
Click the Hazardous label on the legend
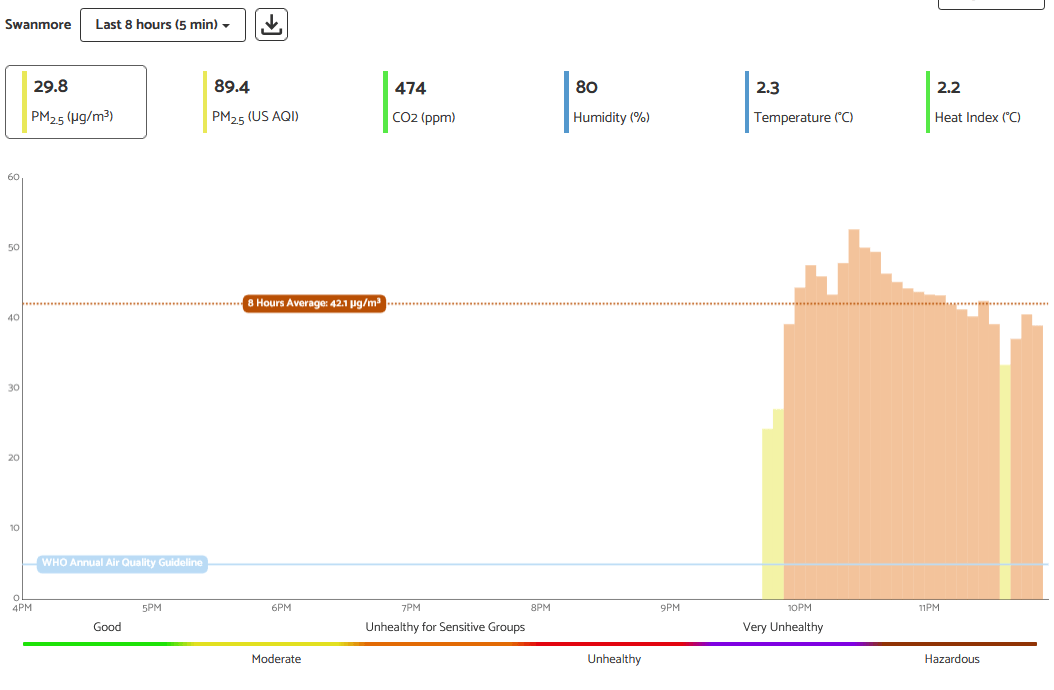952,659
